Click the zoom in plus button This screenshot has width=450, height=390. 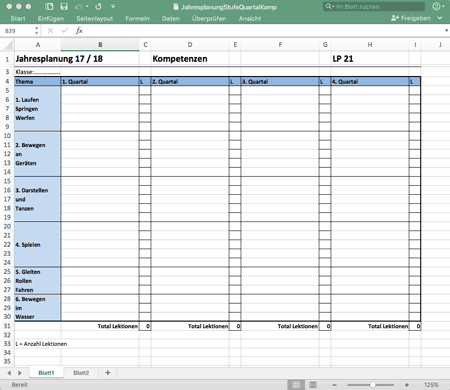point(407,385)
